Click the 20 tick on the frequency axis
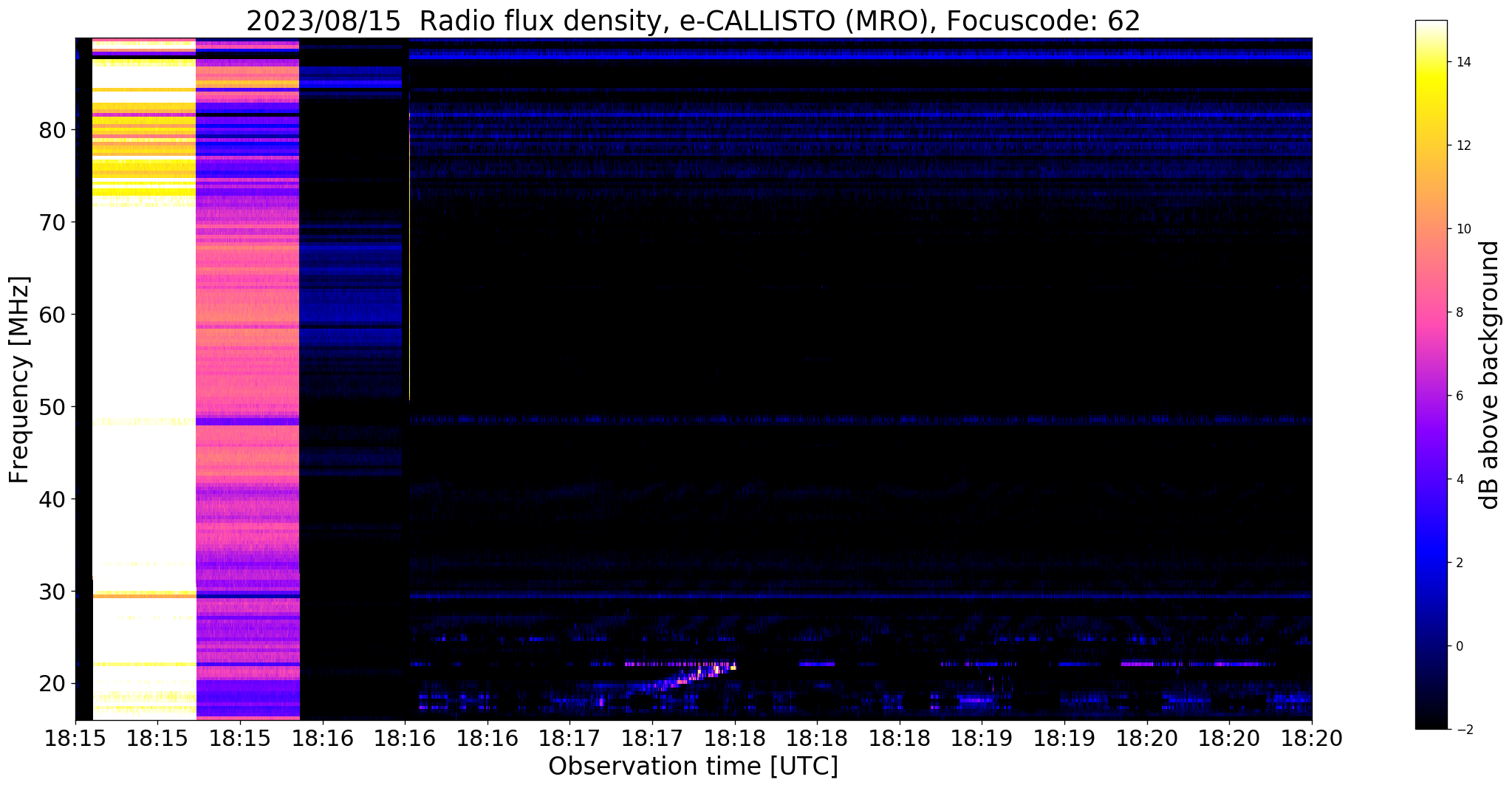The image size is (1512, 788). click(53, 683)
